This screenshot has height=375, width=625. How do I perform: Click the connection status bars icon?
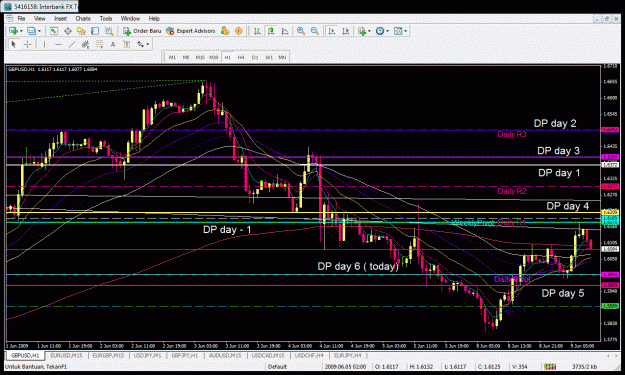[x=550, y=366]
